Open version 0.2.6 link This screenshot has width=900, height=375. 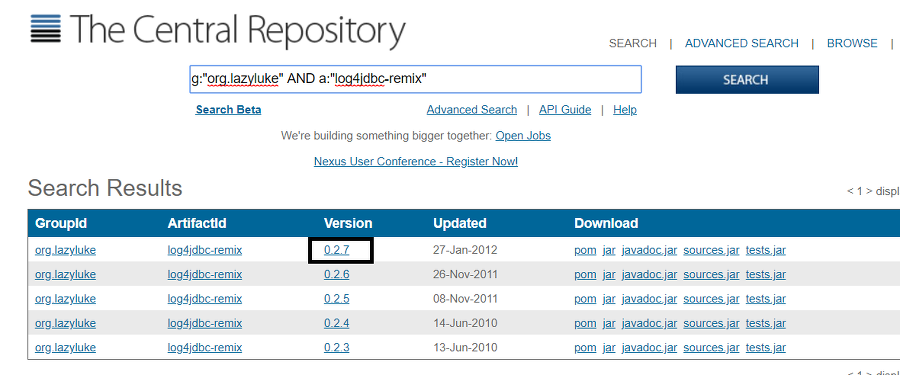(336, 275)
